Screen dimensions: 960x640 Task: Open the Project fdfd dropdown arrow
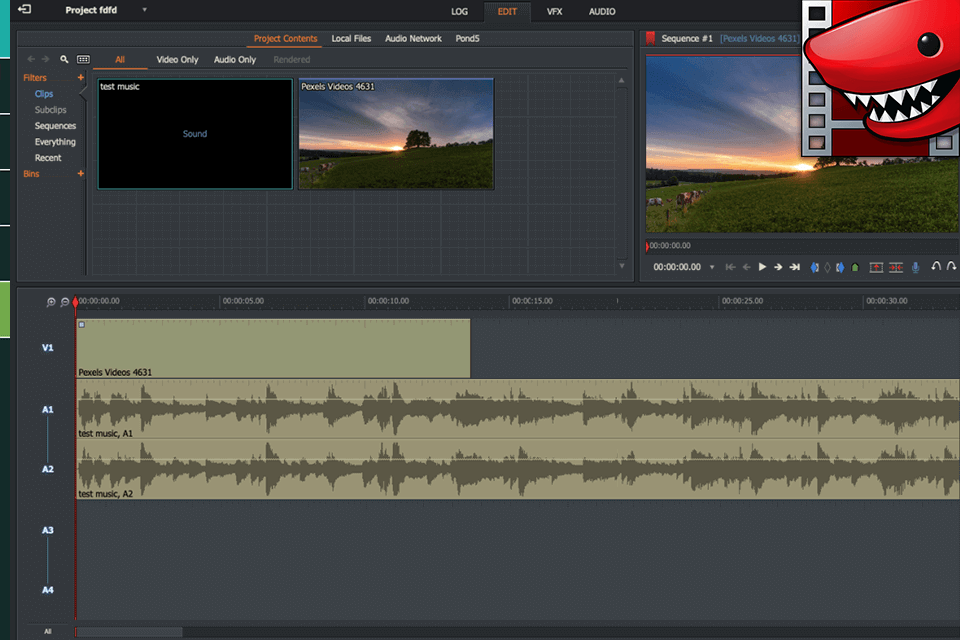[x=144, y=10]
